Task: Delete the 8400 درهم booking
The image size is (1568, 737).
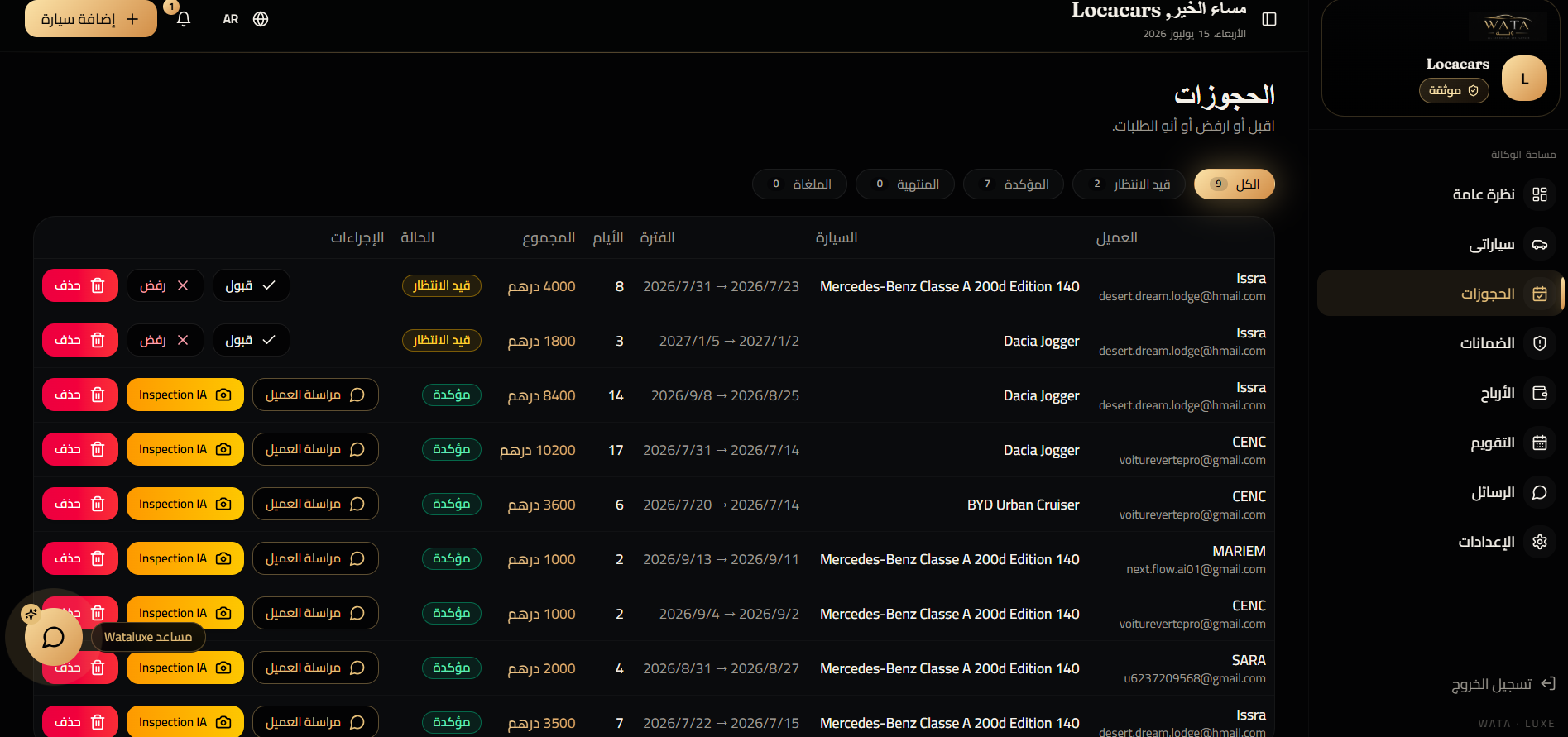Action: 80,395
